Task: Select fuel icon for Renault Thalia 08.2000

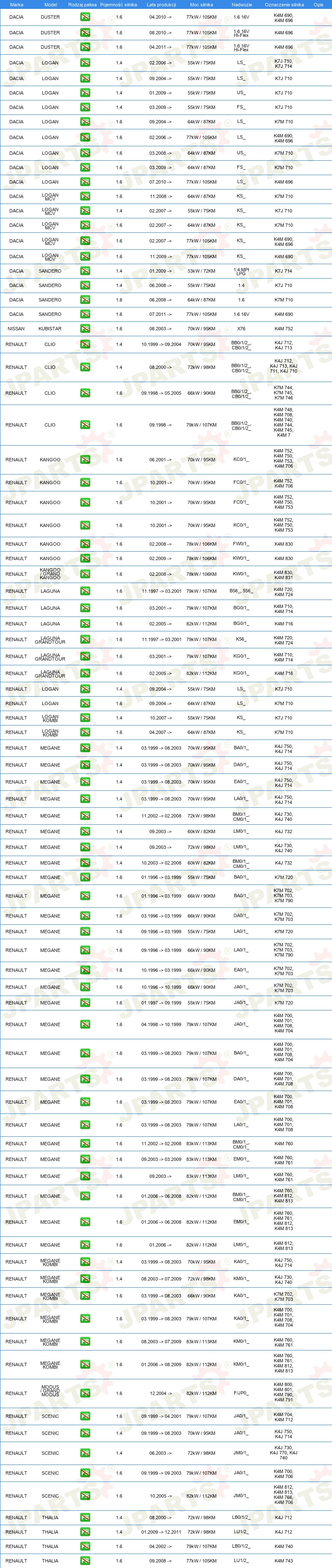Action: click(84, 1518)
